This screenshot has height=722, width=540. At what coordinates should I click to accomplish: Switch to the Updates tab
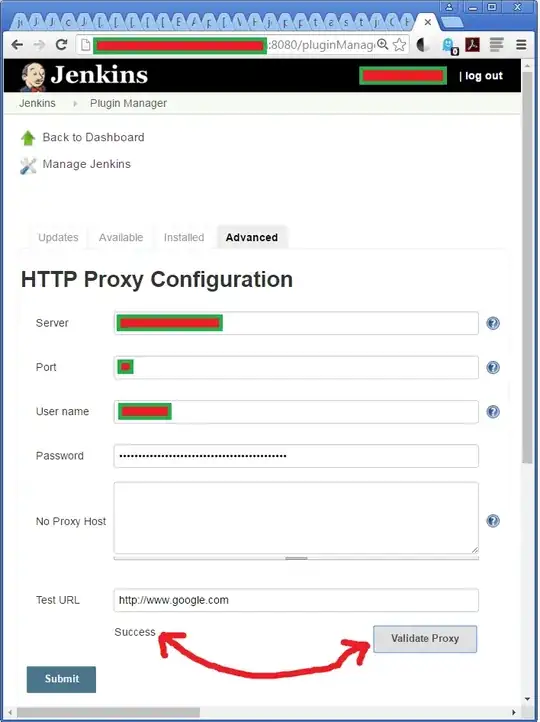pyautogui.click(x=58, y=238)
